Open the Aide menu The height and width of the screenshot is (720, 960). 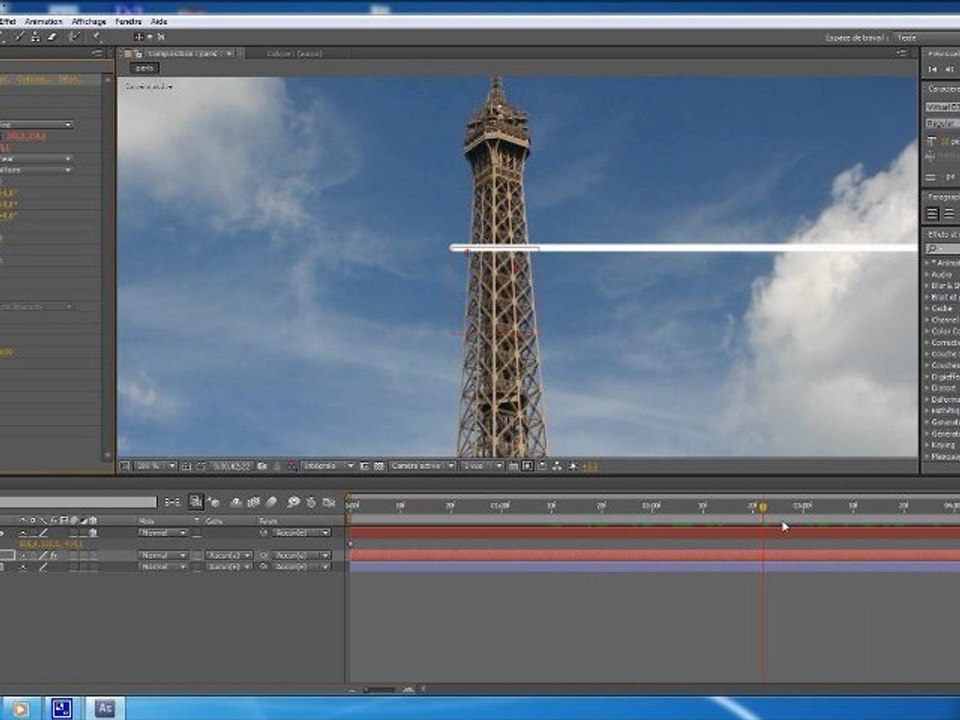point(159,21)
